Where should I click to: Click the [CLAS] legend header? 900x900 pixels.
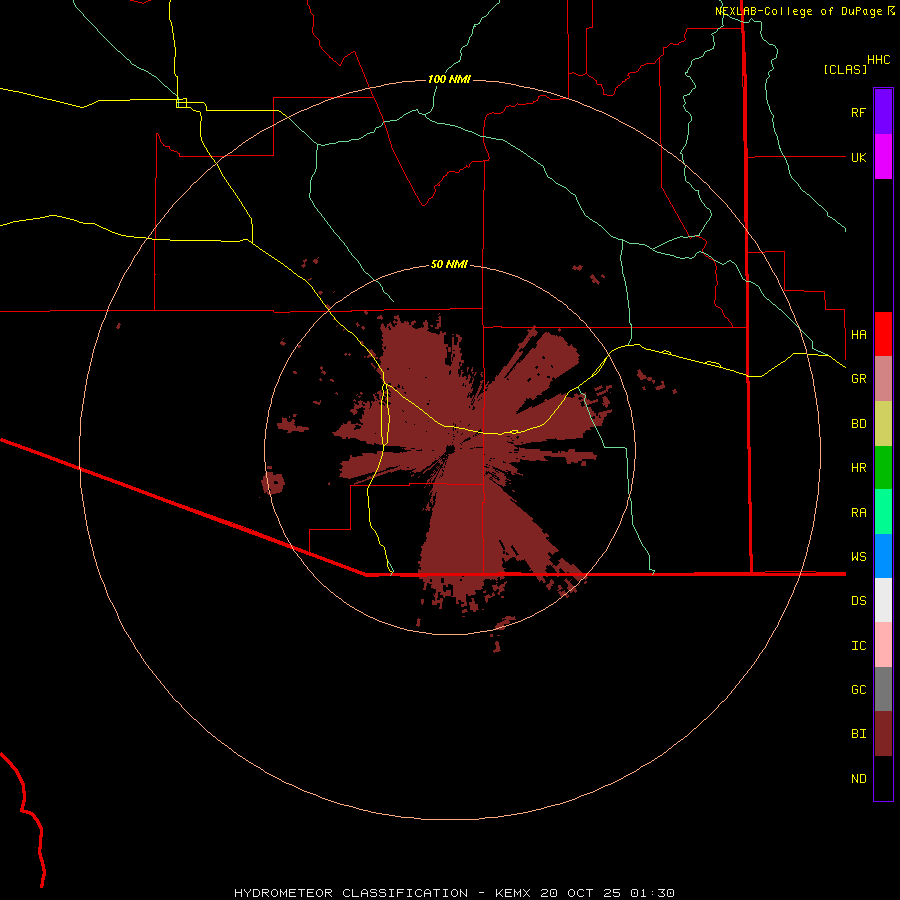point(845,69)
